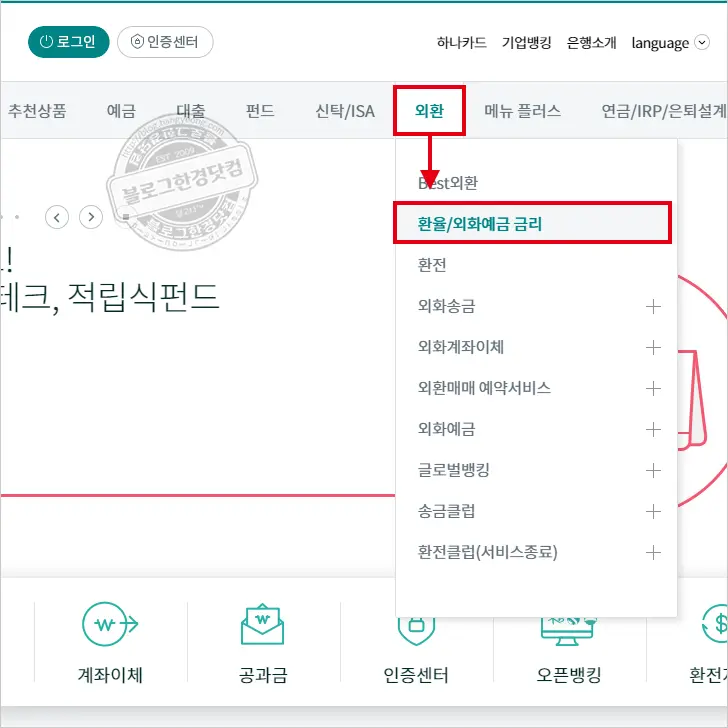
Task: Click the 인증센터 shield icon at bottom
Action: point(416,630)
